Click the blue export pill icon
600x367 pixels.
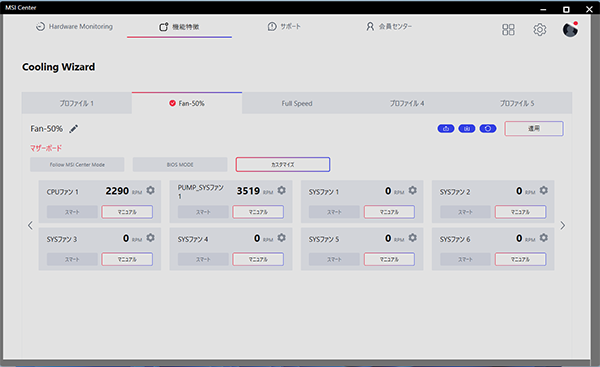(x=446, y=129)
